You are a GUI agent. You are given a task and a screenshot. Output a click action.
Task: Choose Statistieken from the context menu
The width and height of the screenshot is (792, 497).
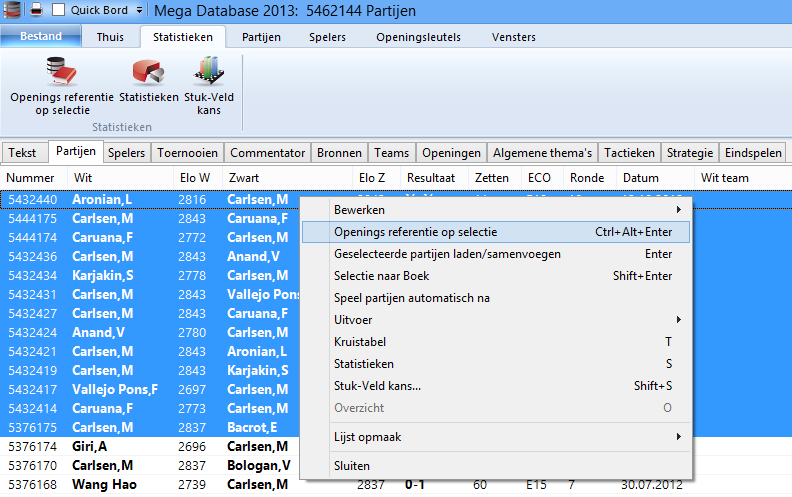coord(496,364)
